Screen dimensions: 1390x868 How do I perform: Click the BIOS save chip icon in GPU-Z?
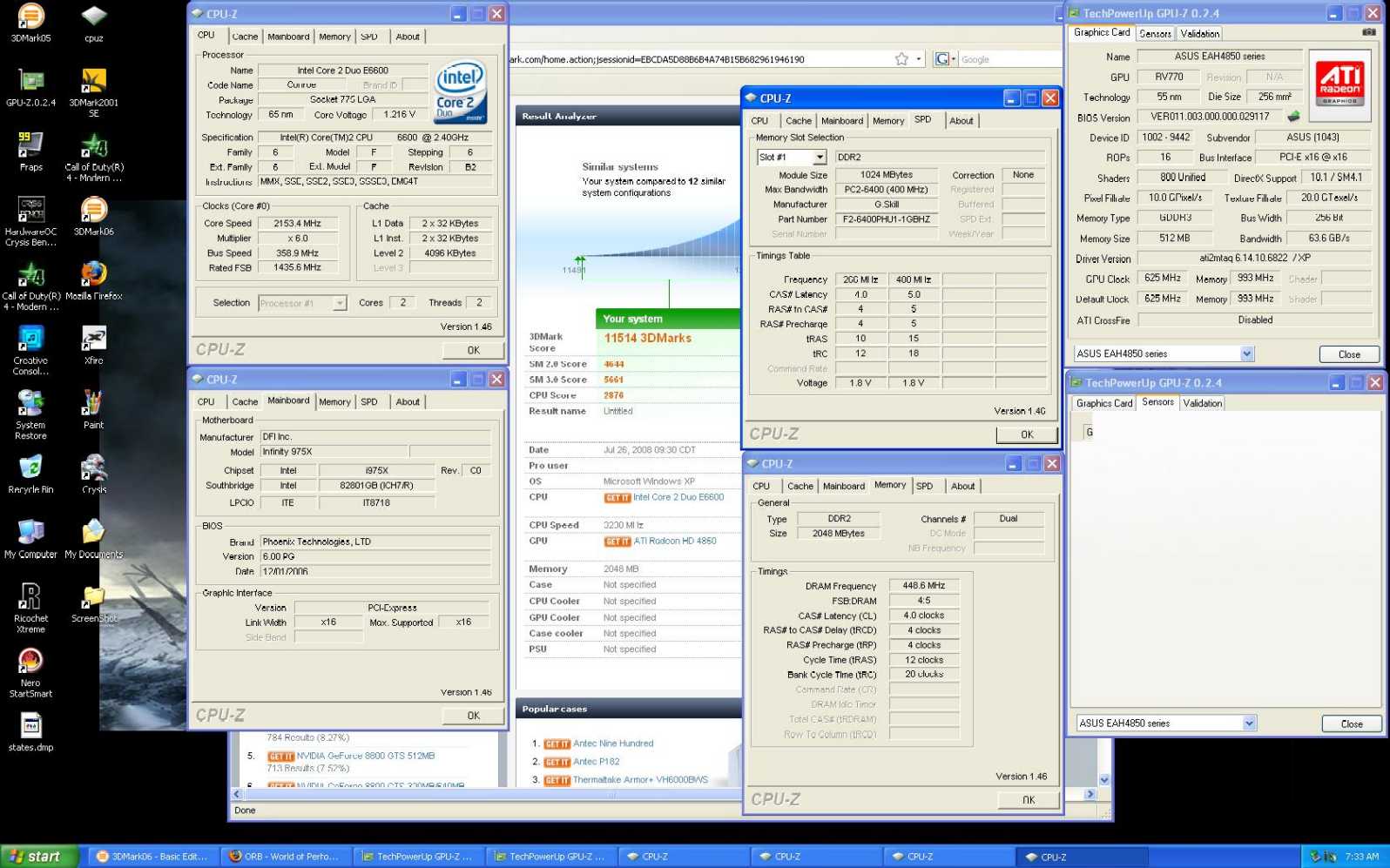[1294, 116]
